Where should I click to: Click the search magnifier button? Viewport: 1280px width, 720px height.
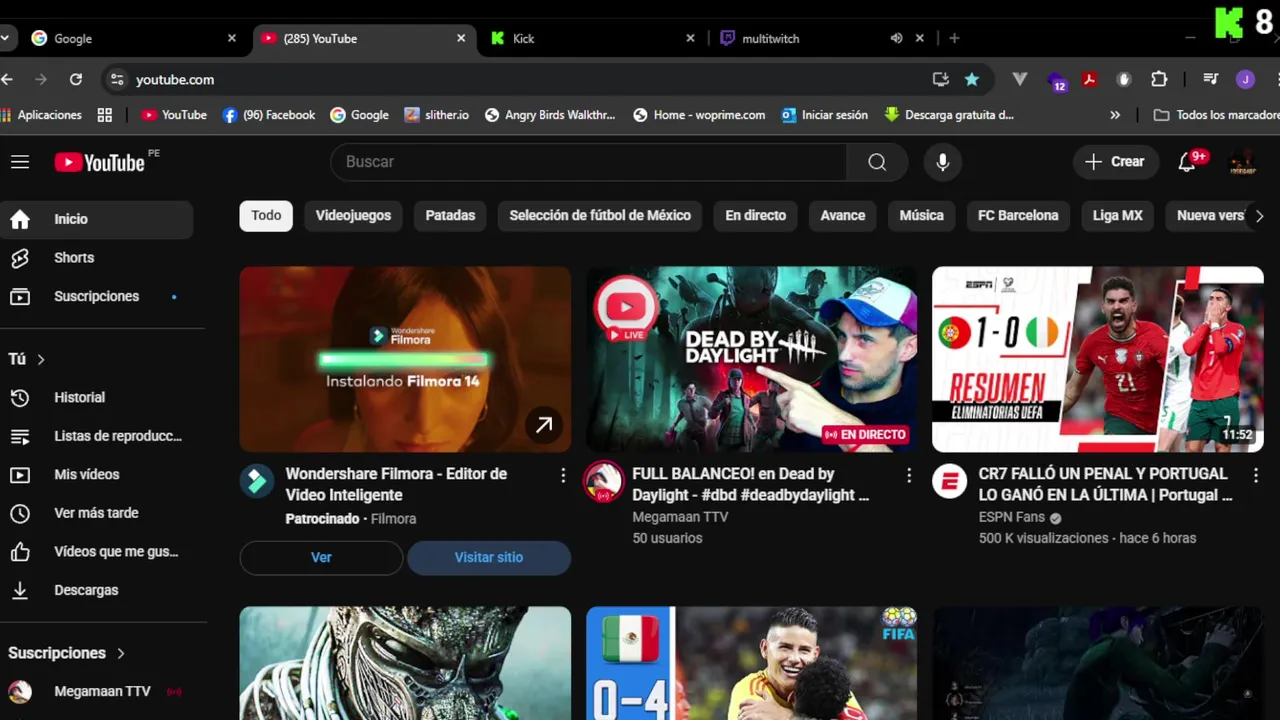(x=877, y=162)
